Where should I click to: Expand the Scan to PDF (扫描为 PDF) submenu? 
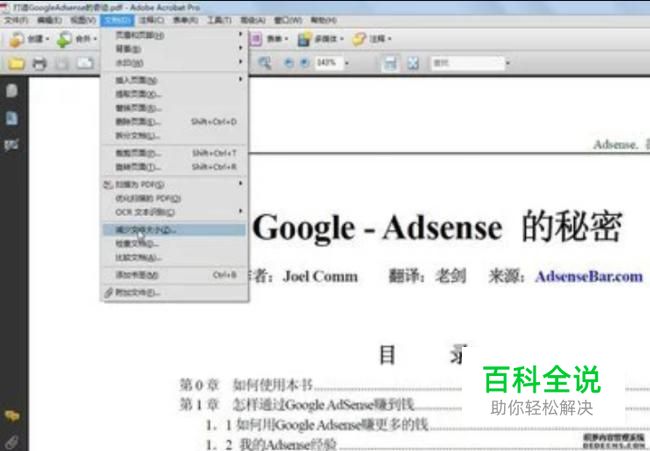[175, 184]
